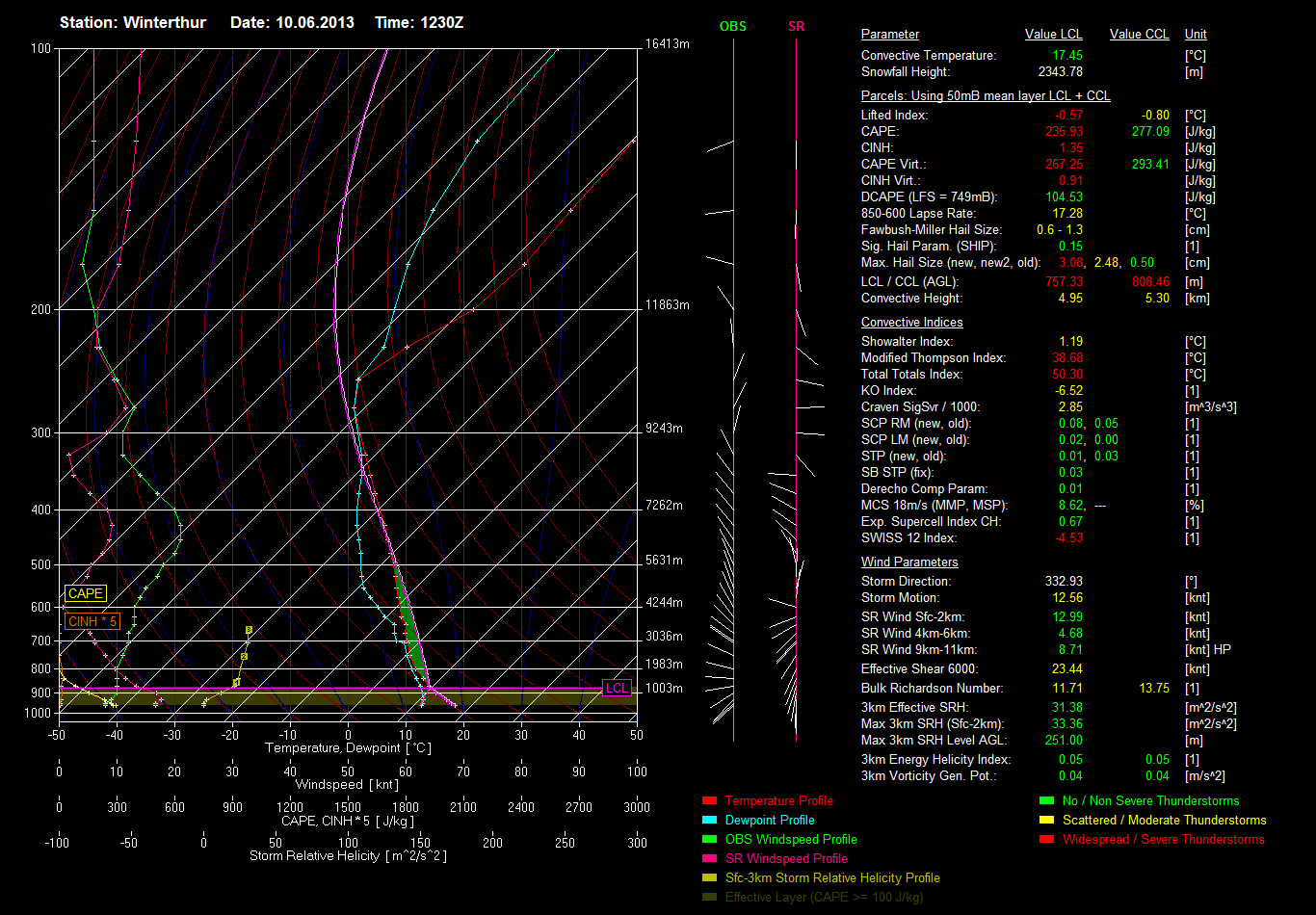Click the red Widespread / Severe Thunderstorms swatch

(1046, 840)
